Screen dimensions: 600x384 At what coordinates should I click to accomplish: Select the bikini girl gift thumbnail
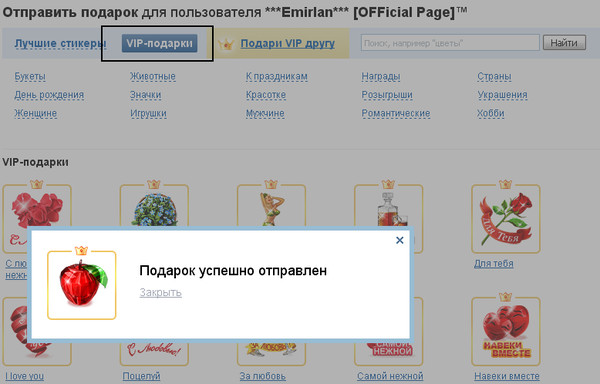click(x=271, y=205)
